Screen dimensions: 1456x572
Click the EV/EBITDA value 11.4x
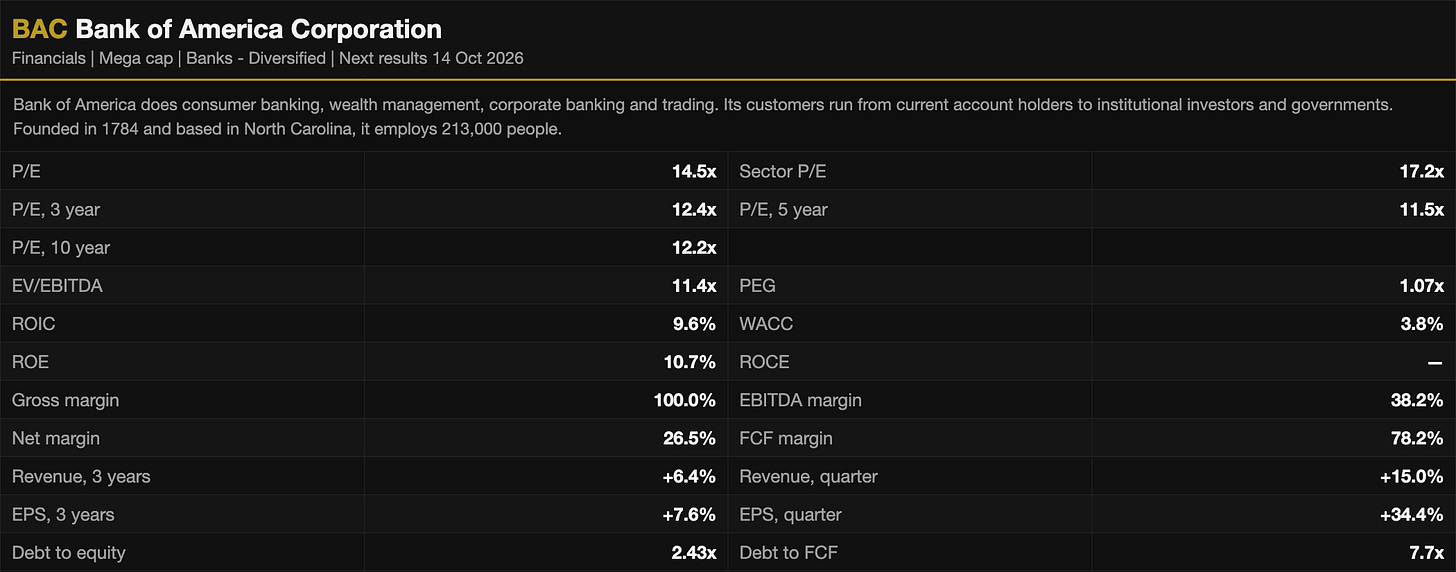694,286
